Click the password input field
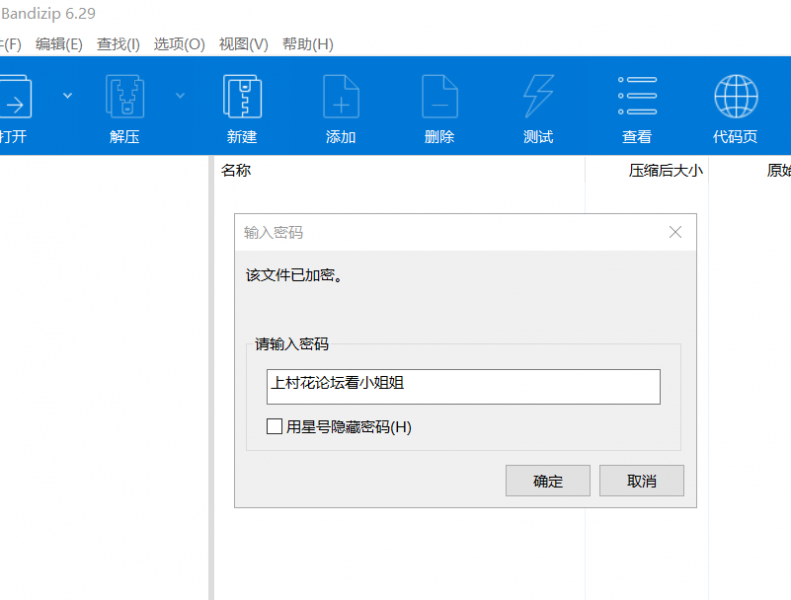This screenshot has height=600, width=791. pos(463,387)
